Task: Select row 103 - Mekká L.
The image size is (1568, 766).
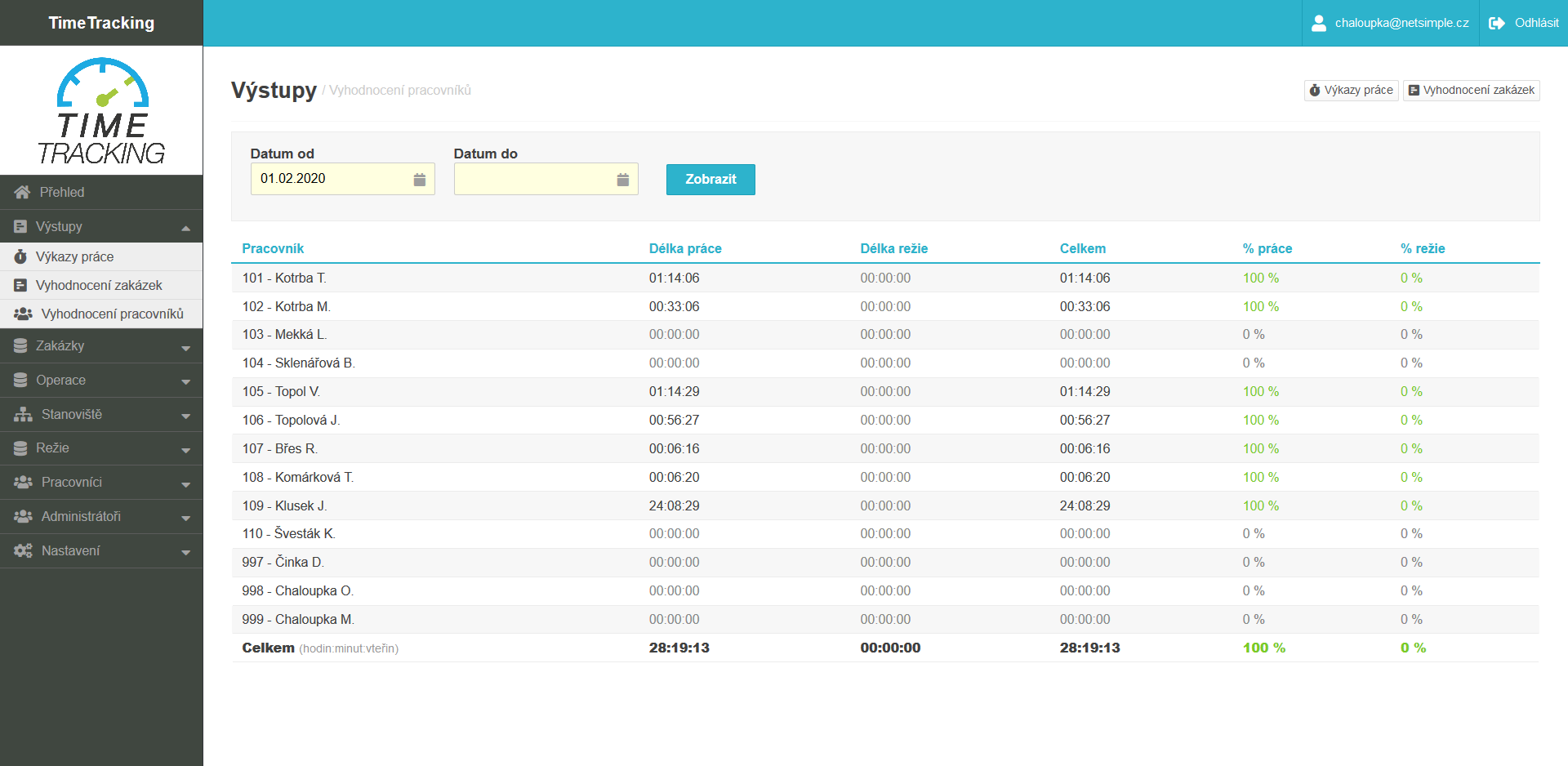Action: [x=885, y=335]
